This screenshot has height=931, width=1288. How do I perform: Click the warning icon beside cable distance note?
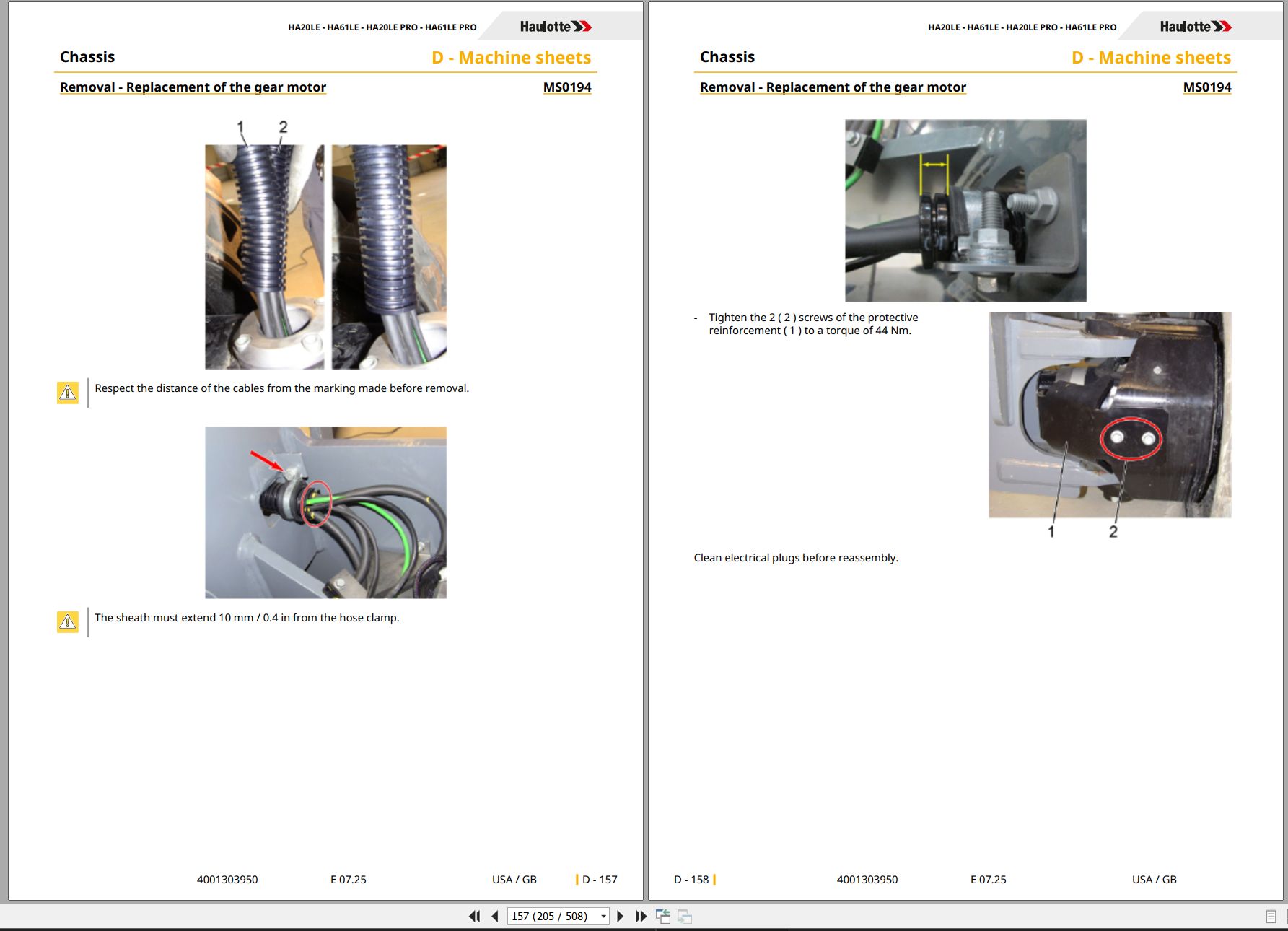68,392
